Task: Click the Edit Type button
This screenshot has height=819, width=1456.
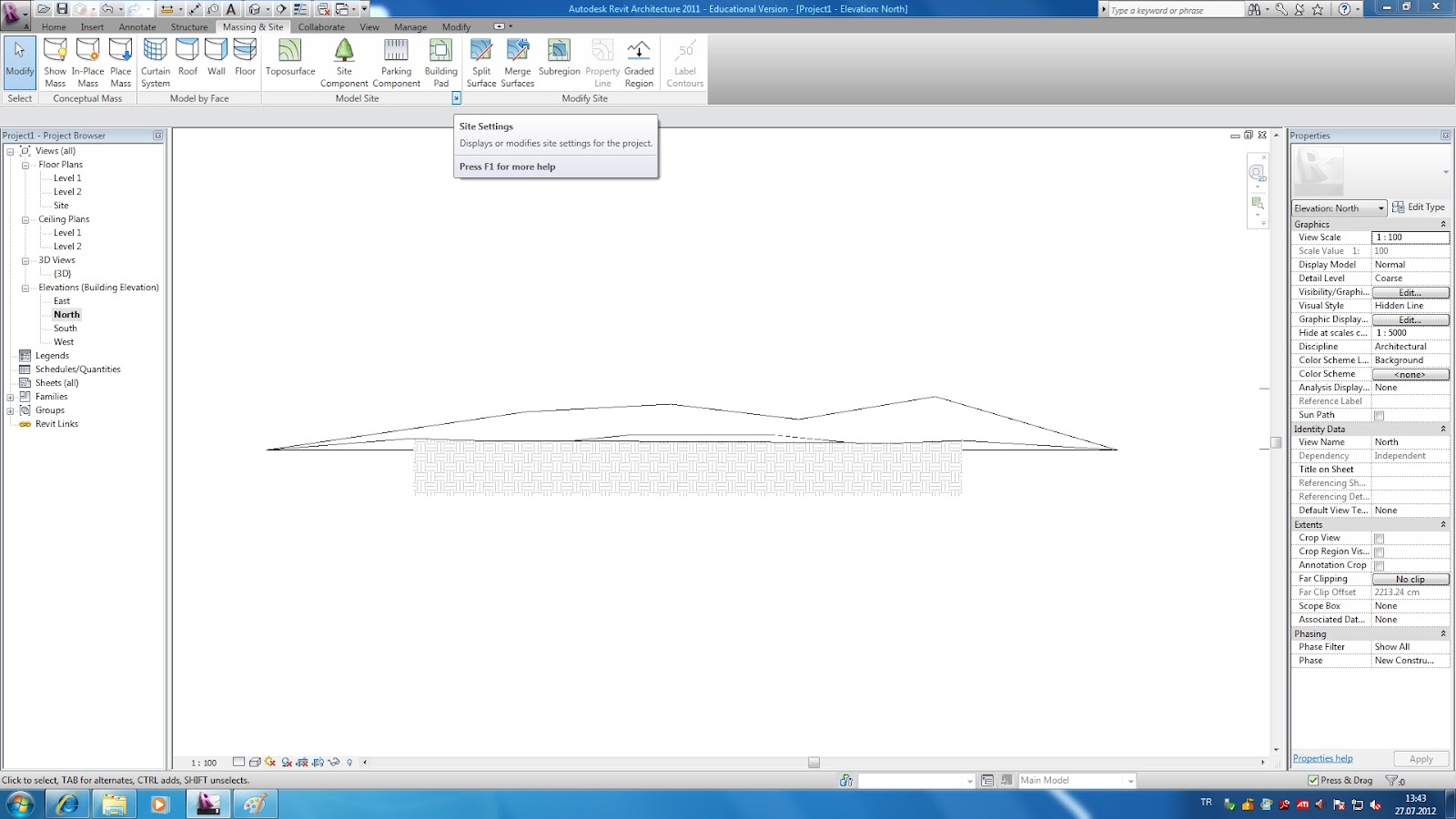Action: 1419,207
